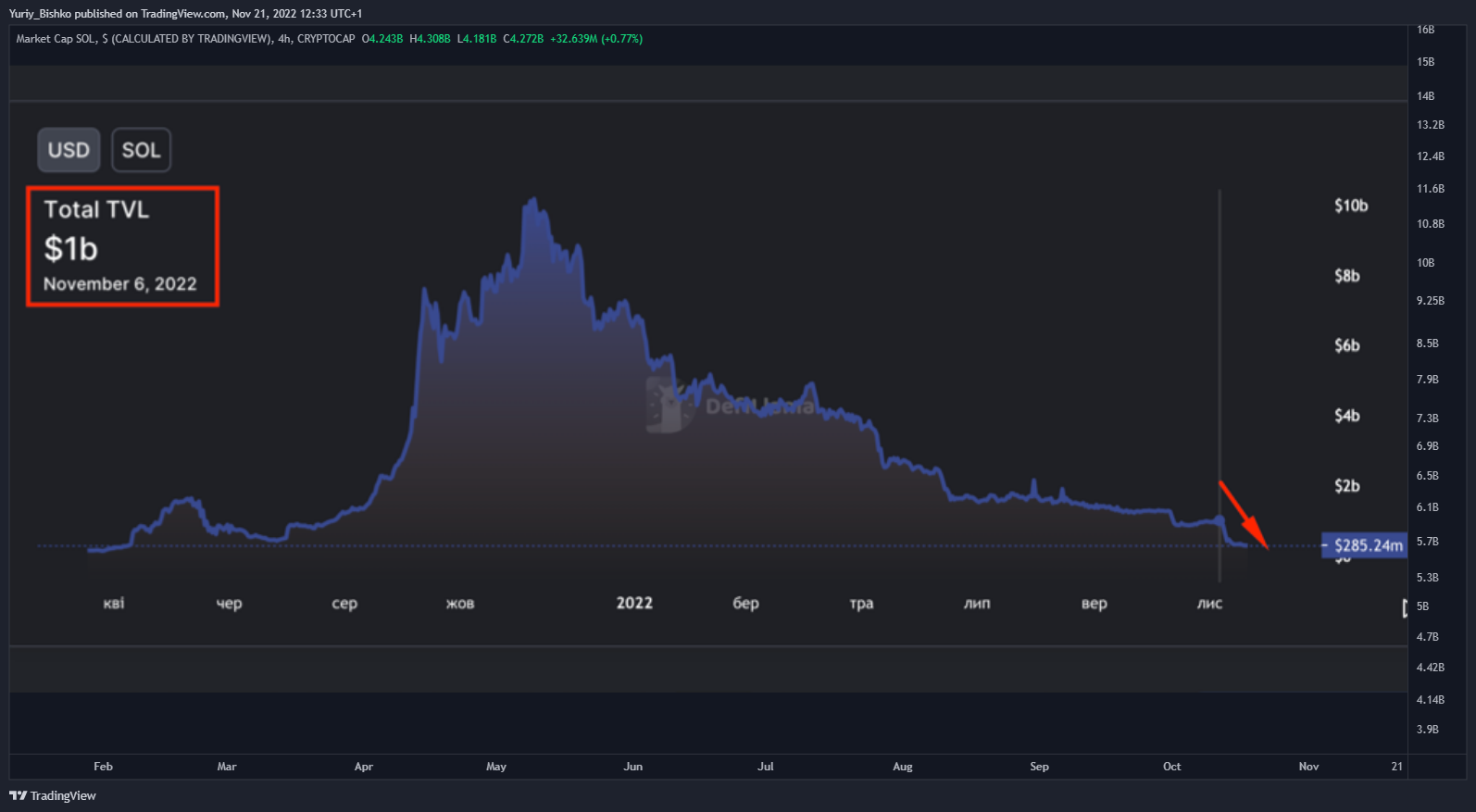
Task: Click the Nov label on TradingView time axis
Action: point(1309,767)
